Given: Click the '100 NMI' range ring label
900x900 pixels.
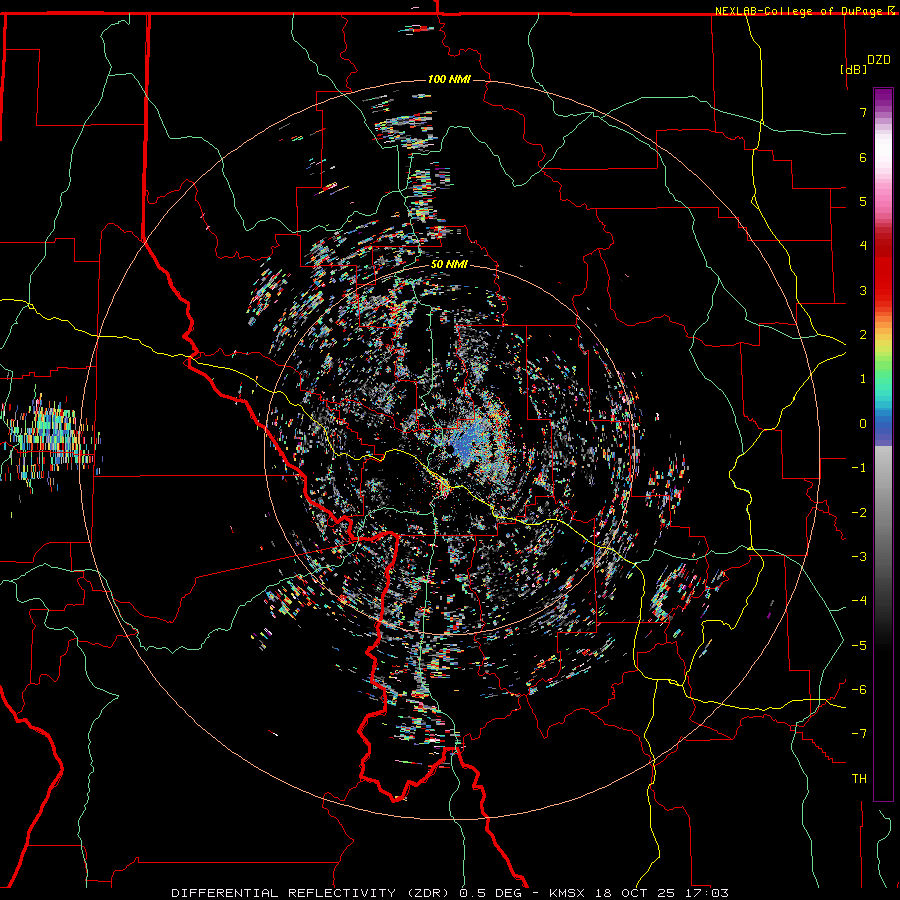Looking at the screenshot, I should click(x=449, y=79).
